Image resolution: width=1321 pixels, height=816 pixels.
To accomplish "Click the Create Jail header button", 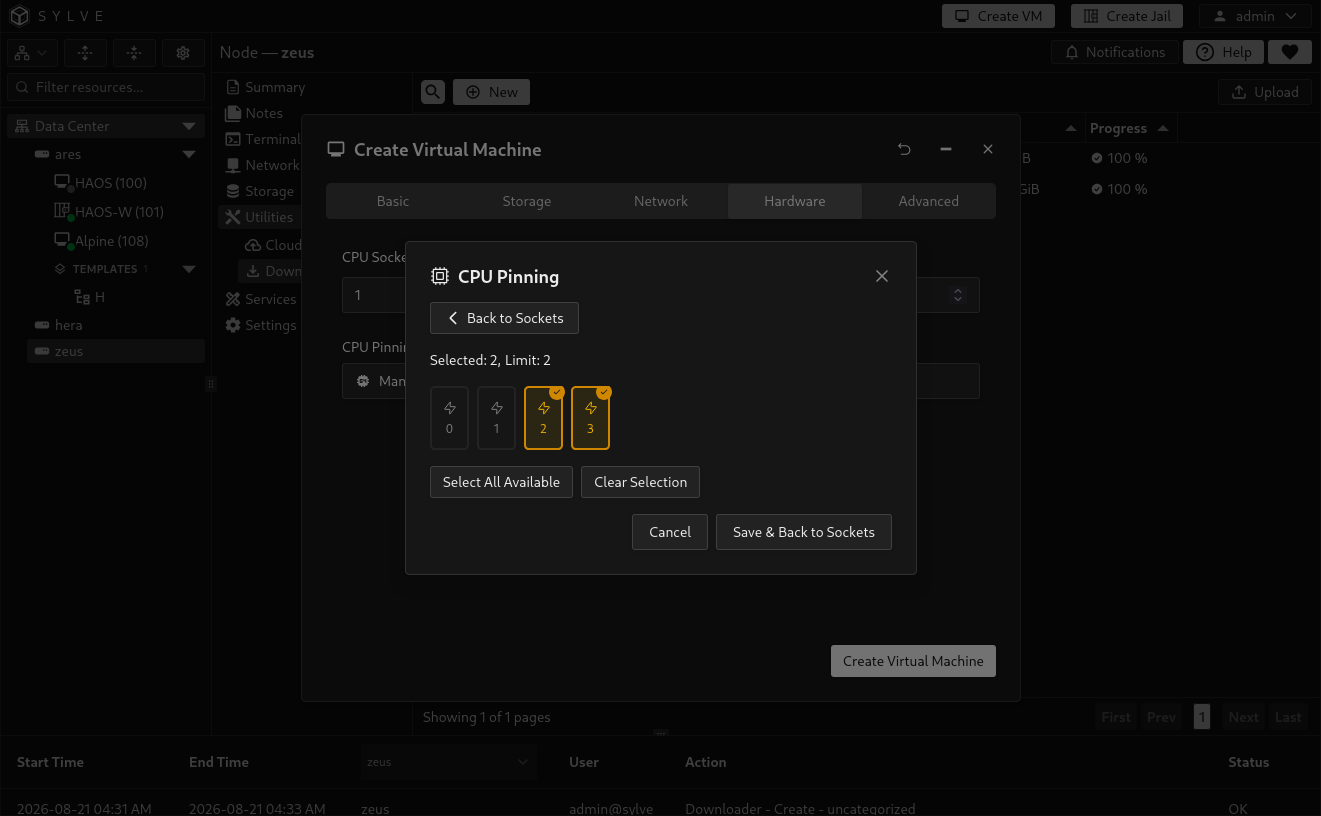I will 1127,16.
